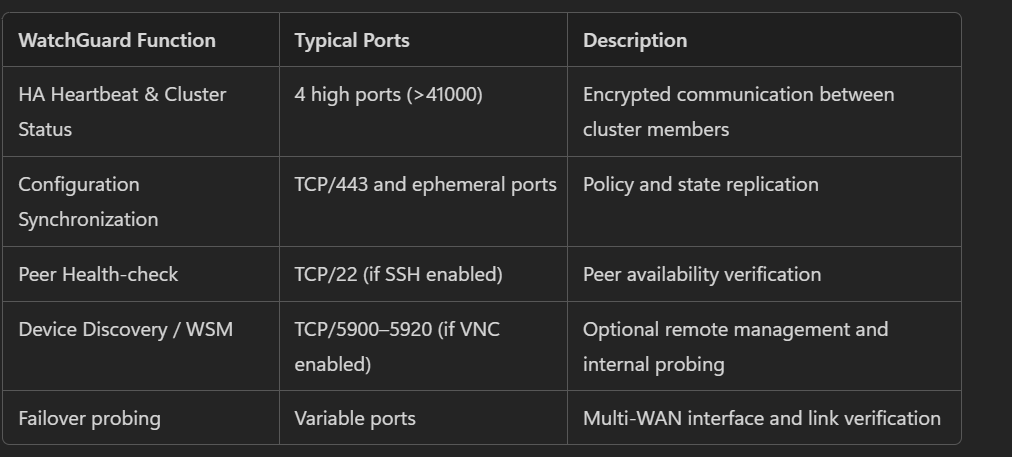
Task: Click the word Synchronization in first column
Action: (88, 219)
